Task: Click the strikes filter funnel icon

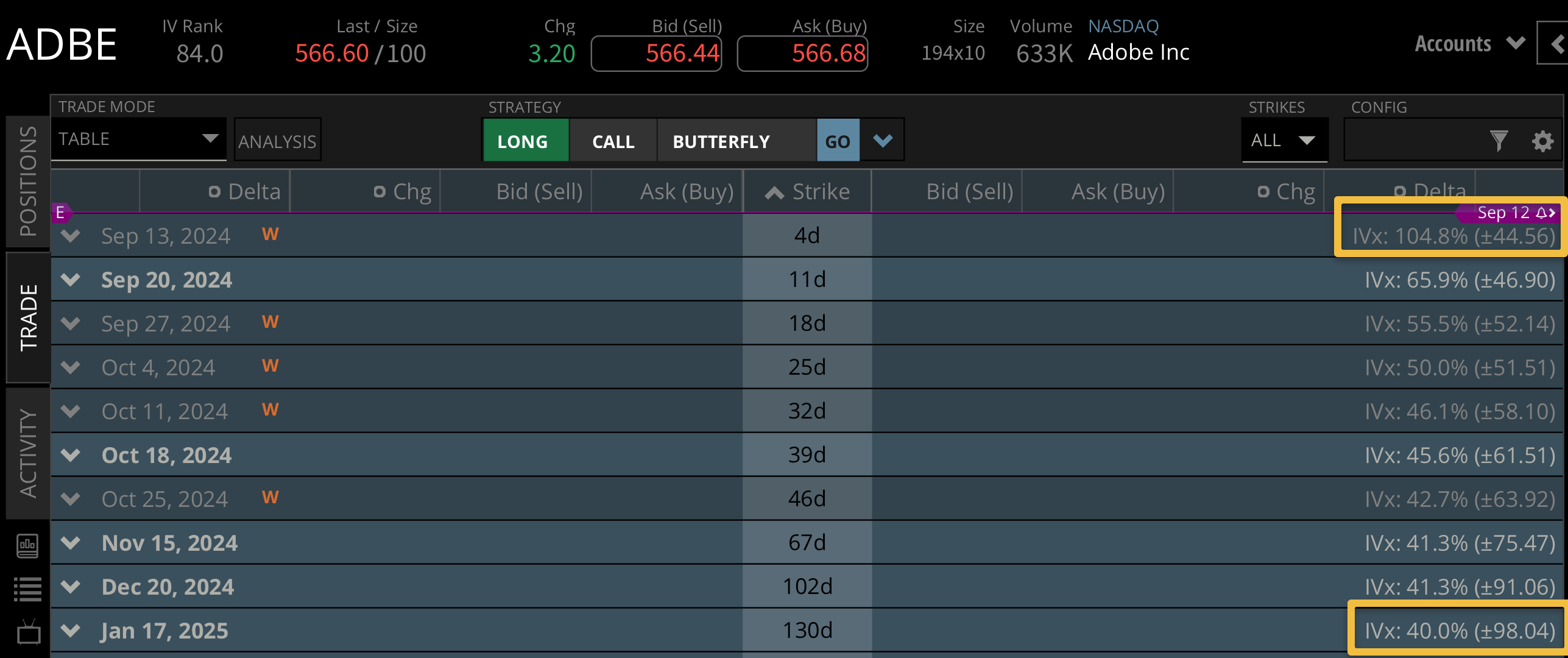Action: (x=1498, y=141)
